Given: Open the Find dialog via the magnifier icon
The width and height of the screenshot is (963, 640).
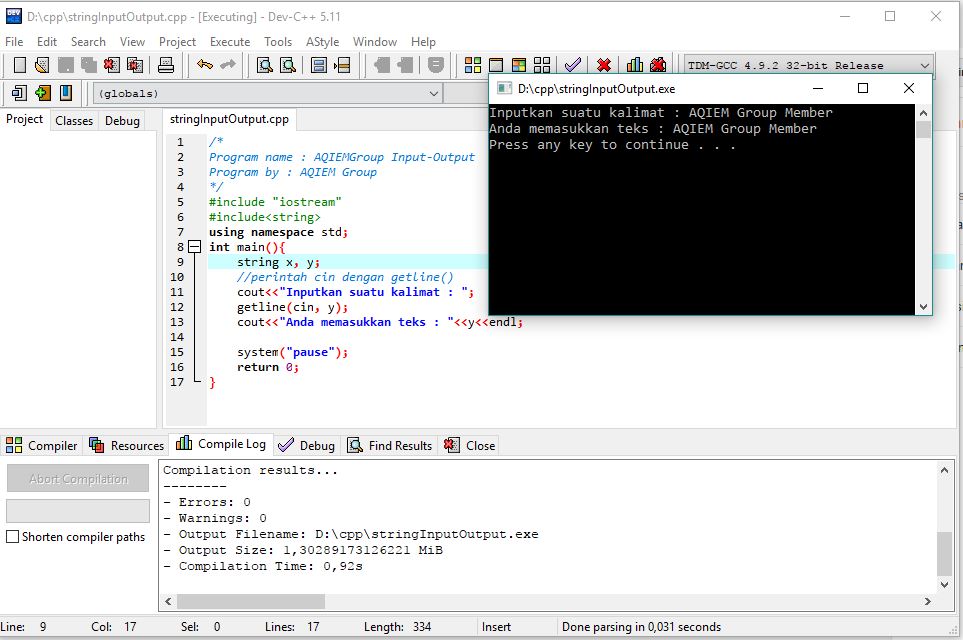Looking at the screenshot, I should click(267, 65).
